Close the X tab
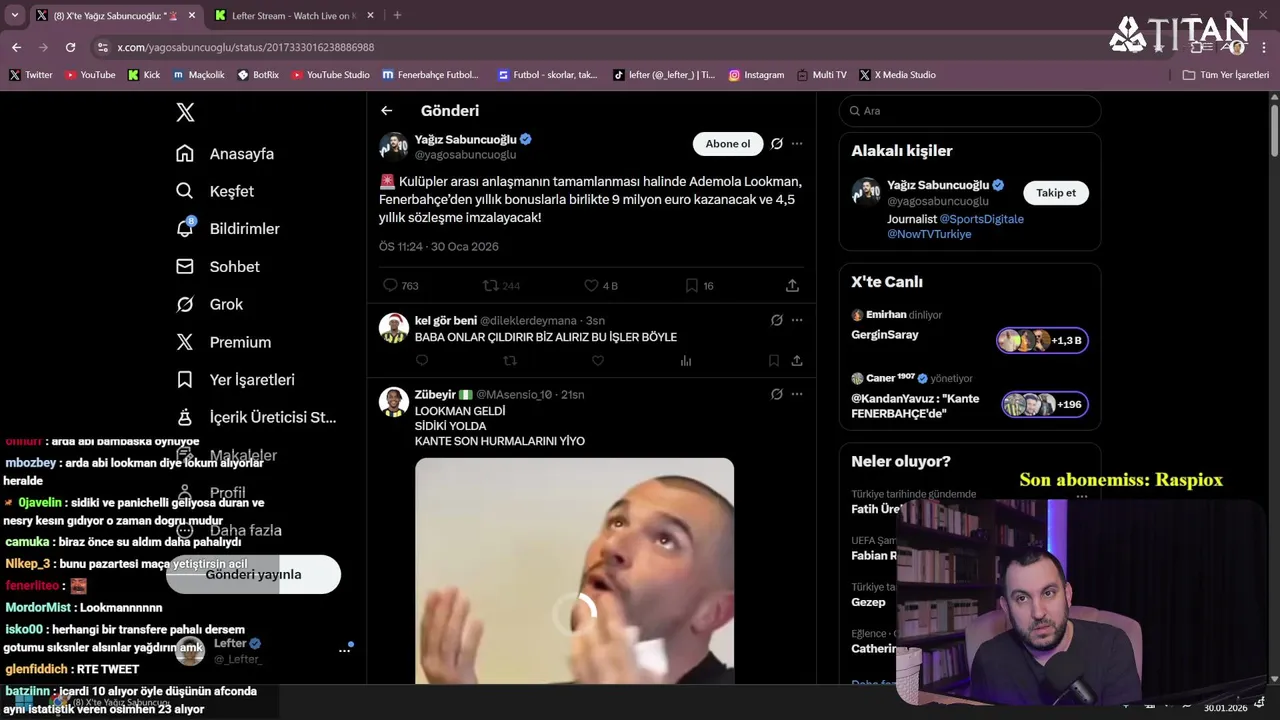The image size is (1280, 720). (190, 16)
